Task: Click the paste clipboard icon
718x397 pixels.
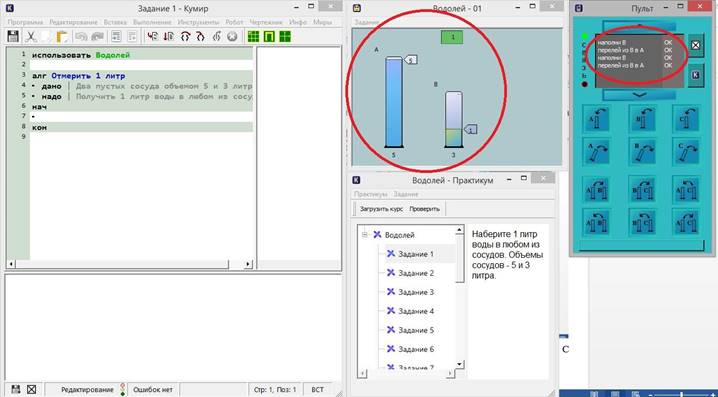Action: 62,37
